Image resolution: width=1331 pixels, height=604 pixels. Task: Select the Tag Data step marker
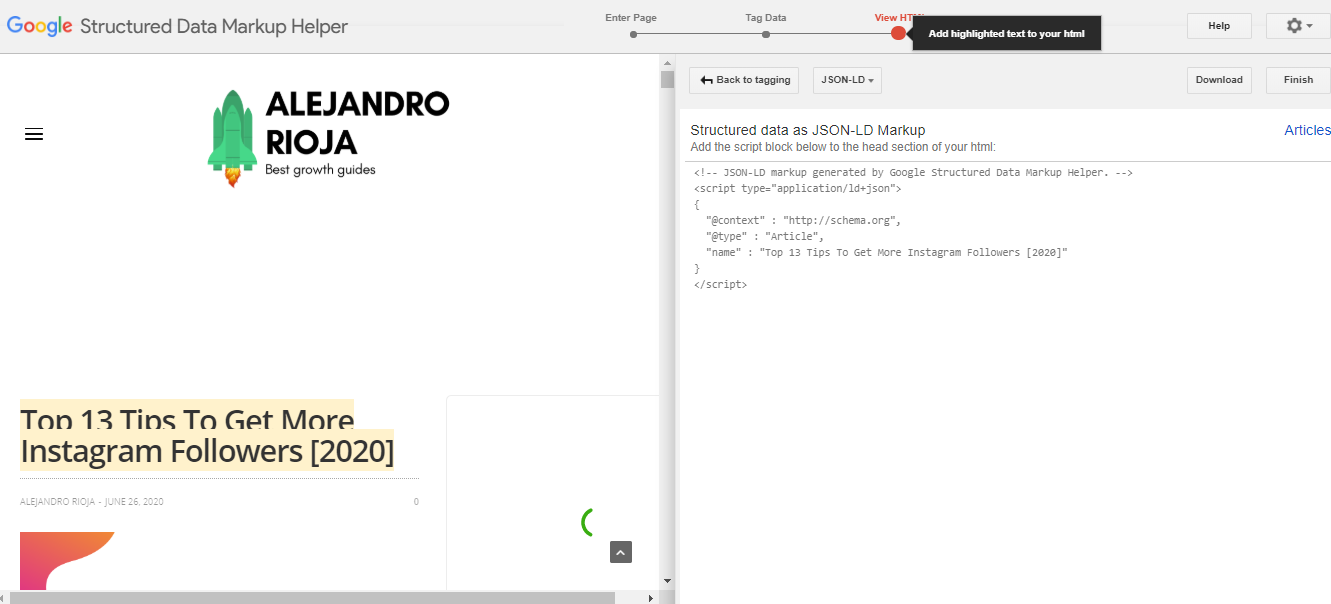click(x=766, y=34)
